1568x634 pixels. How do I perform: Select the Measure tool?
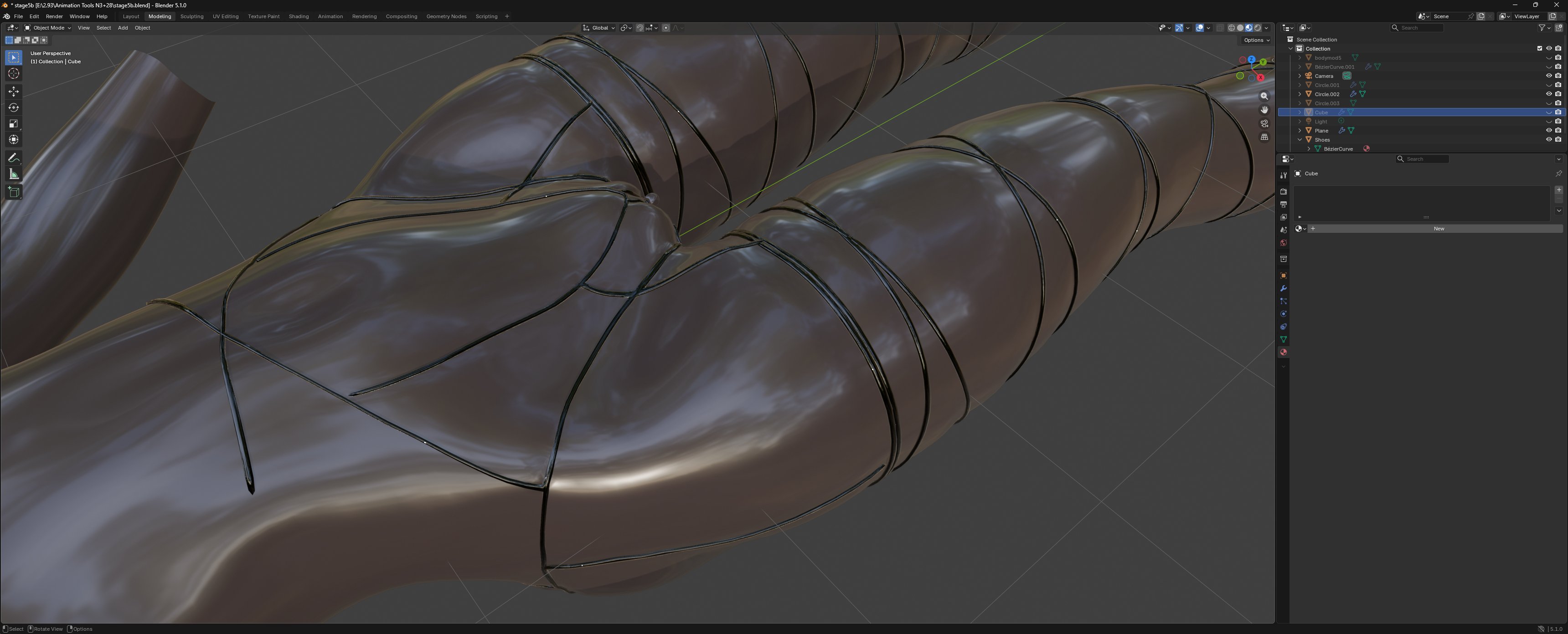(13, 174)
